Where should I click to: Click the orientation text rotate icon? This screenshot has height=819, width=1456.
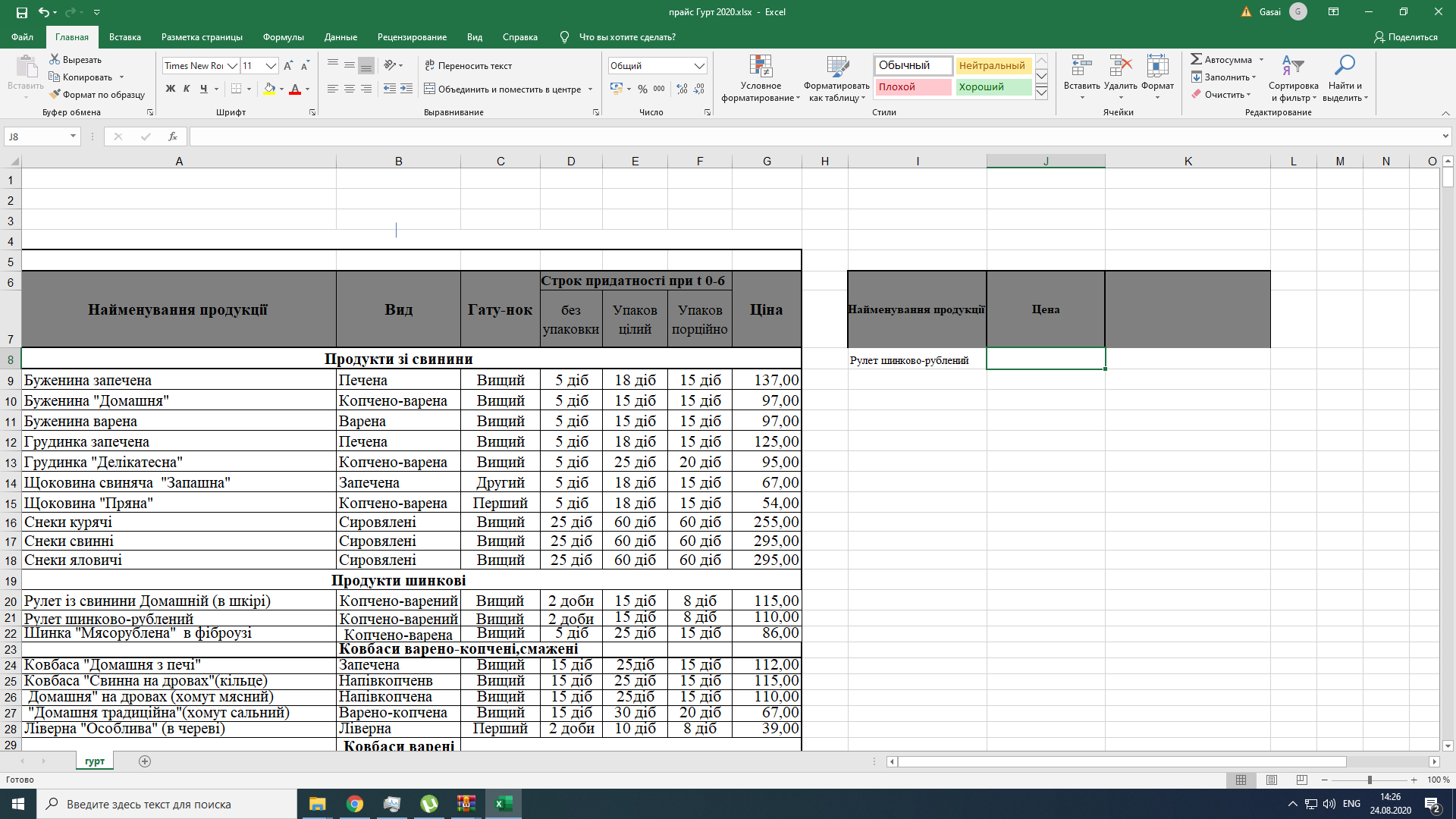(390, 66)
